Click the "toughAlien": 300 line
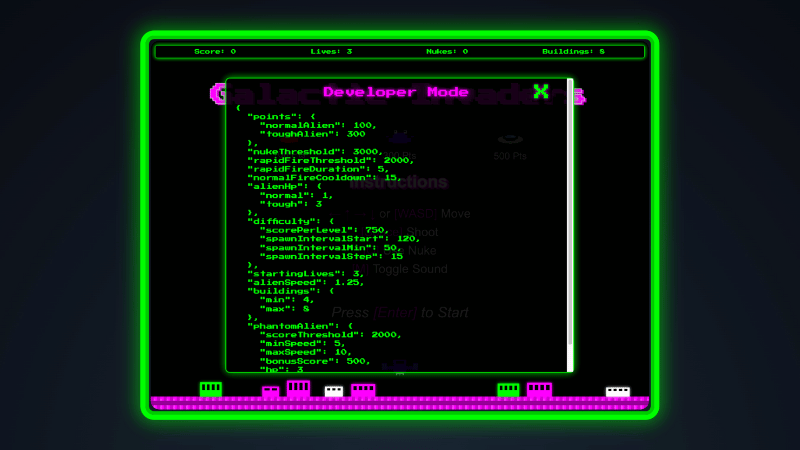 pyautogui.click(x=312, y=134)
